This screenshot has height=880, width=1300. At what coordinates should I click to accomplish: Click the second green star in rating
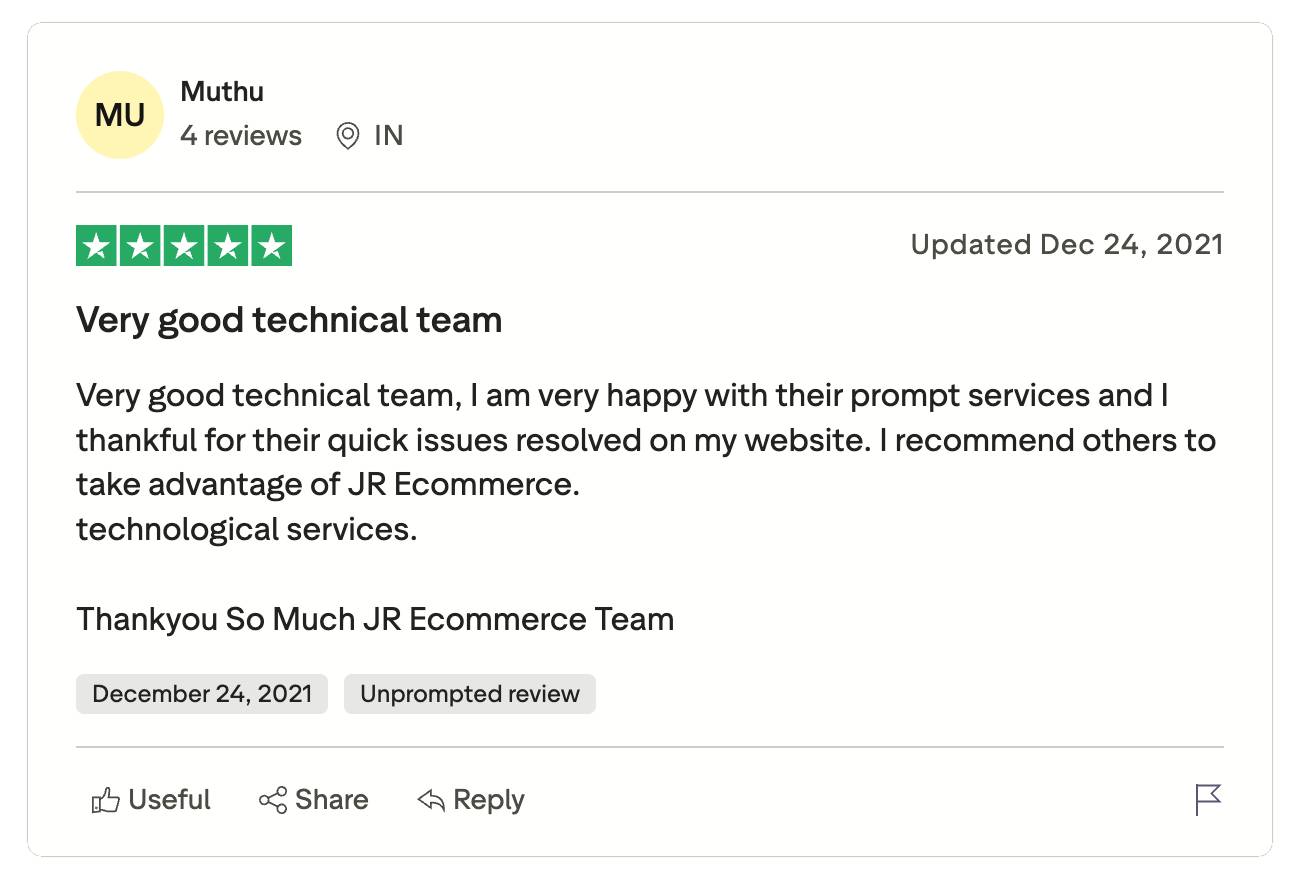click(140, 246)
